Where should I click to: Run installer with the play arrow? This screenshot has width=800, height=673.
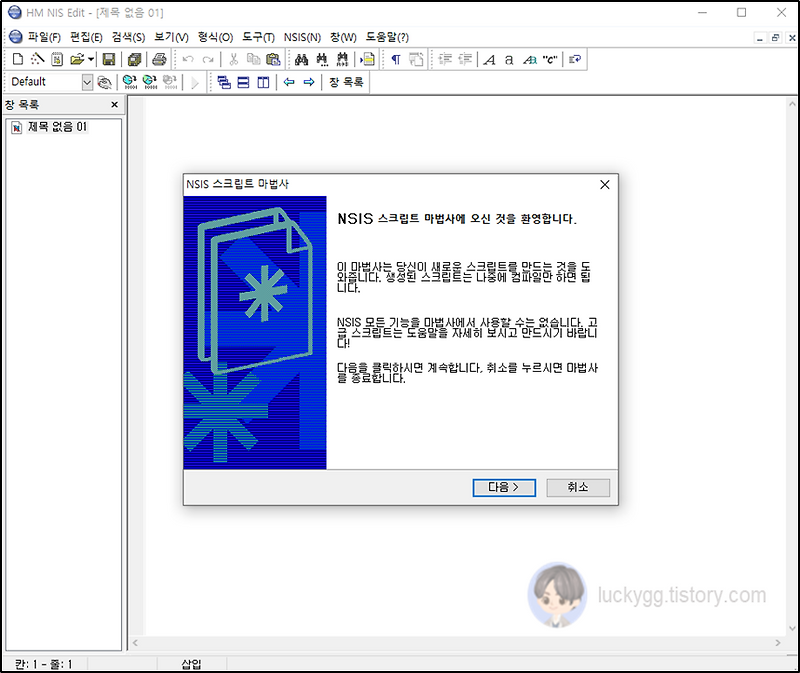pyautogui.click(x=194, y=82)
